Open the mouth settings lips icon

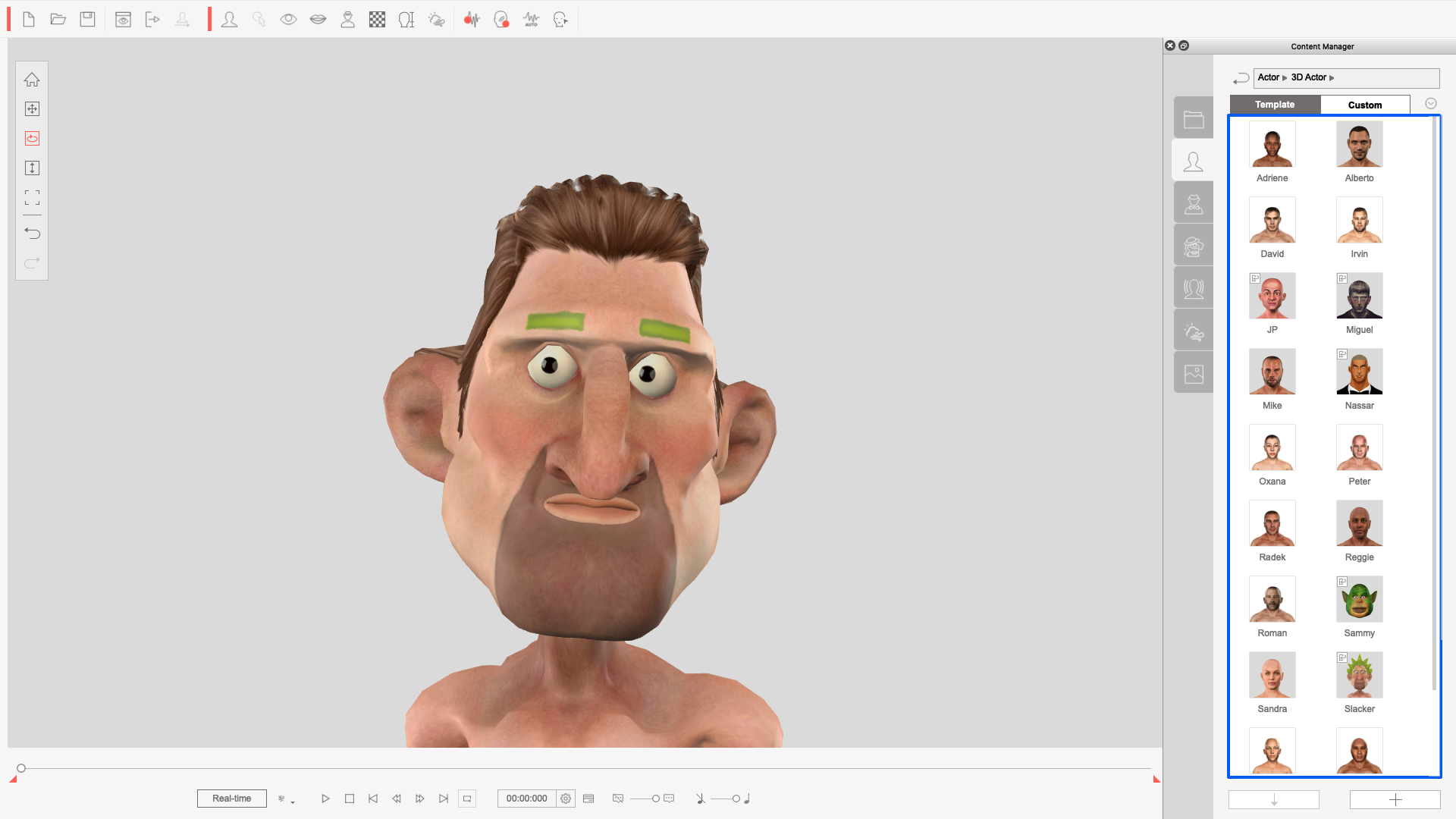coord(318,19)
